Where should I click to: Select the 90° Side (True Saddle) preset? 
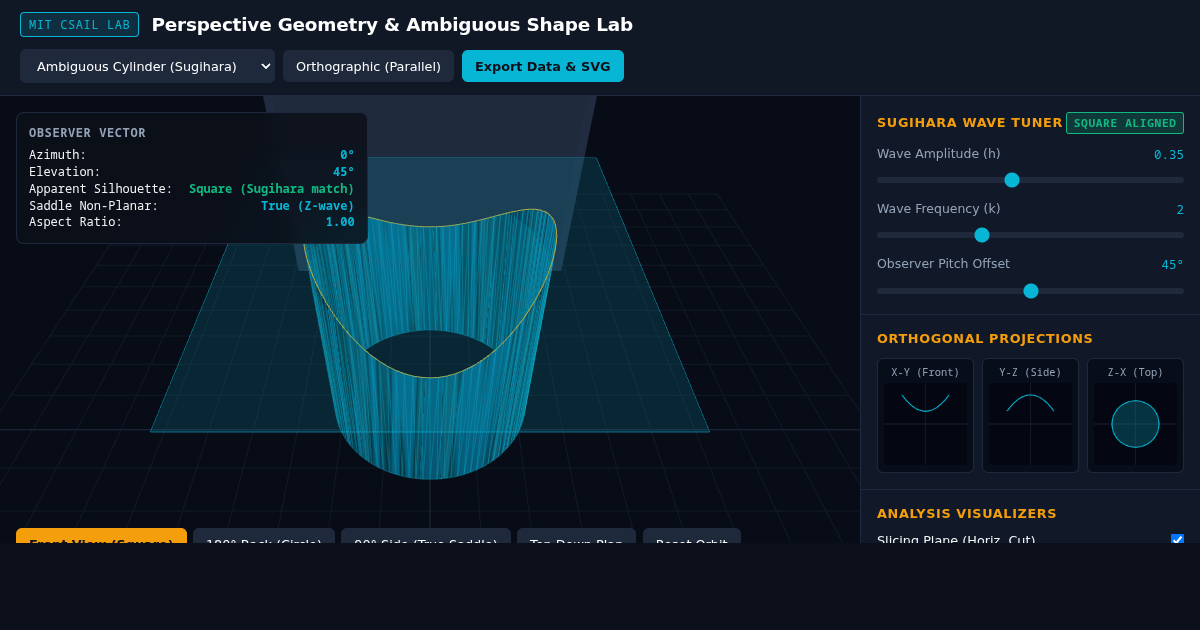[x=426, y=536]
